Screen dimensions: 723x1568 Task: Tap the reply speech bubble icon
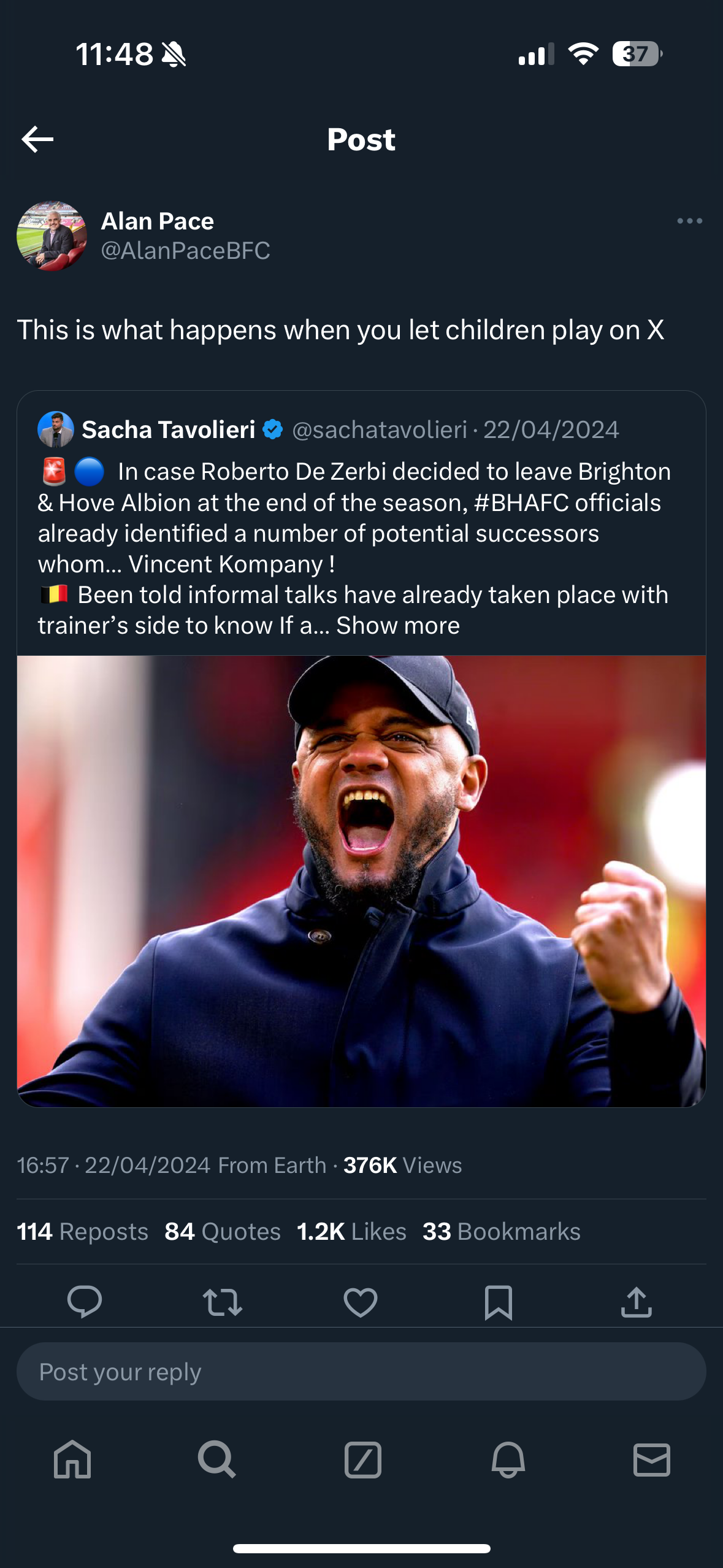84,1301
